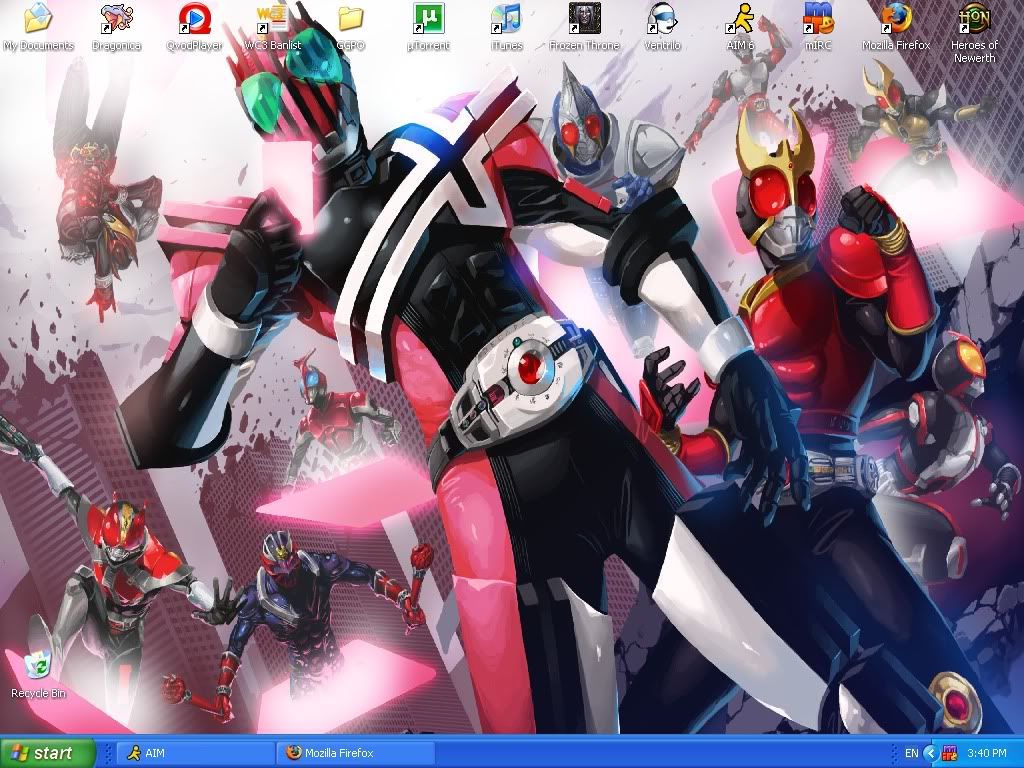Screen dimensions: 1024x768
Task: Open the Windows Start menu
Action: click(48, 753)
